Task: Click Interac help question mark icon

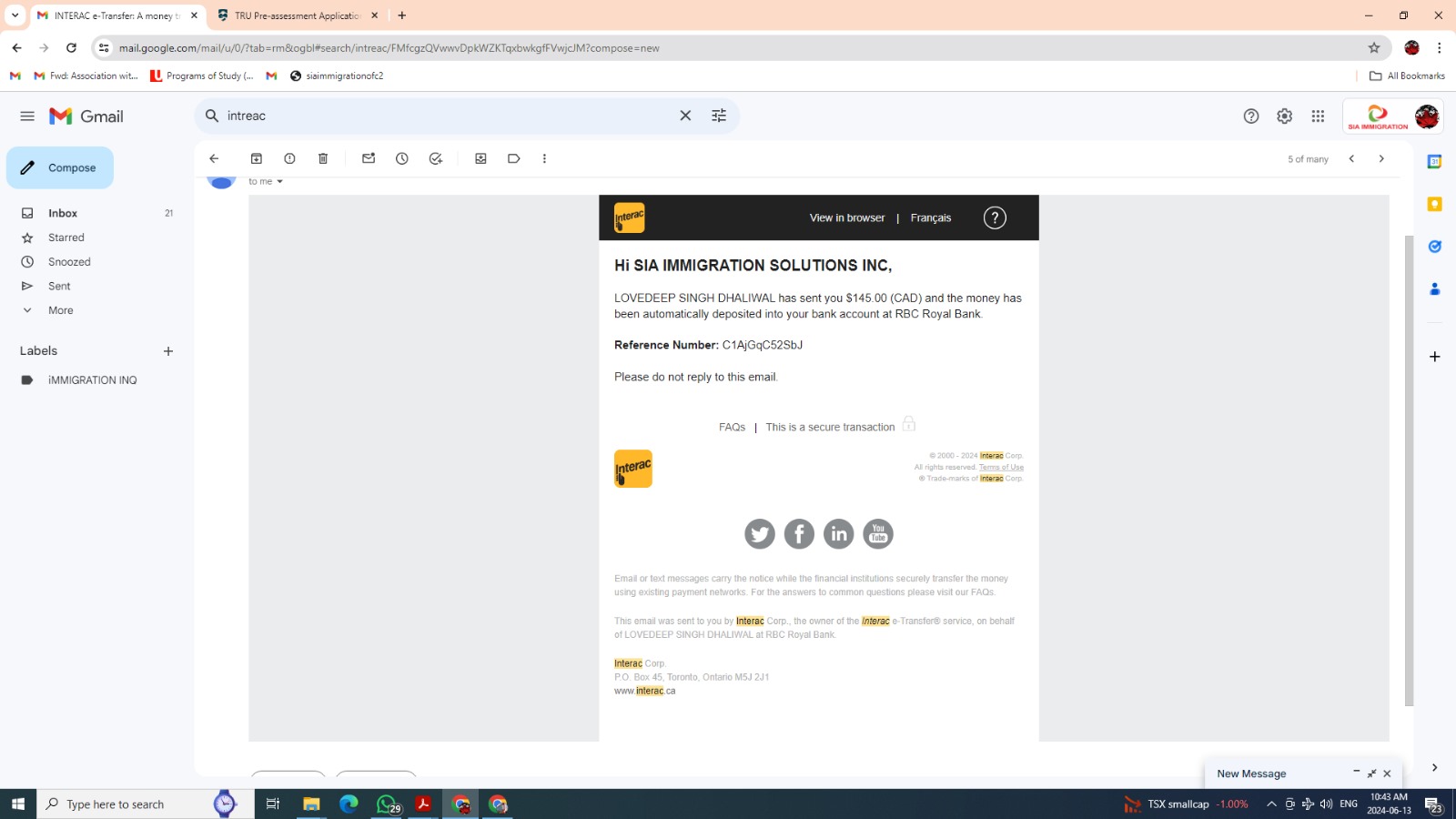Action: (995, 217)
